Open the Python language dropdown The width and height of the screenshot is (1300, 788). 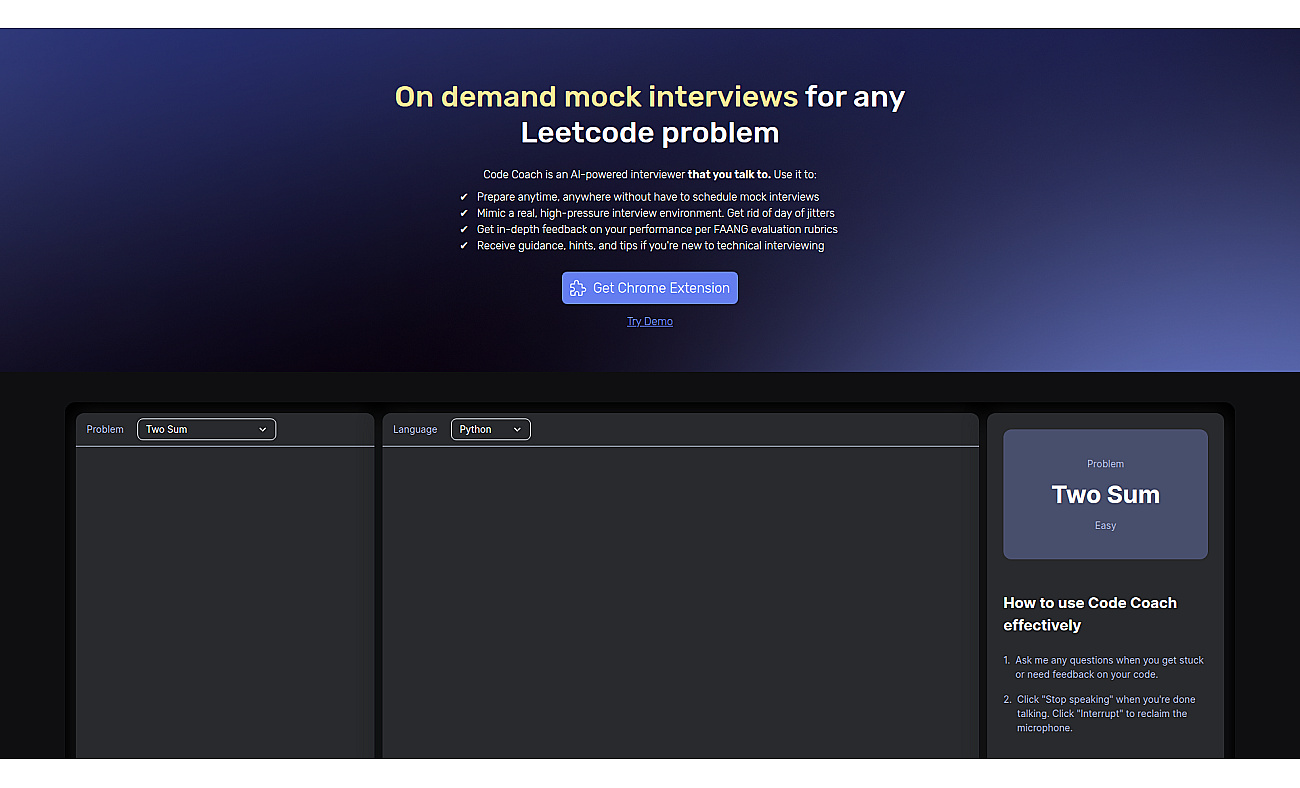[491, 429]
